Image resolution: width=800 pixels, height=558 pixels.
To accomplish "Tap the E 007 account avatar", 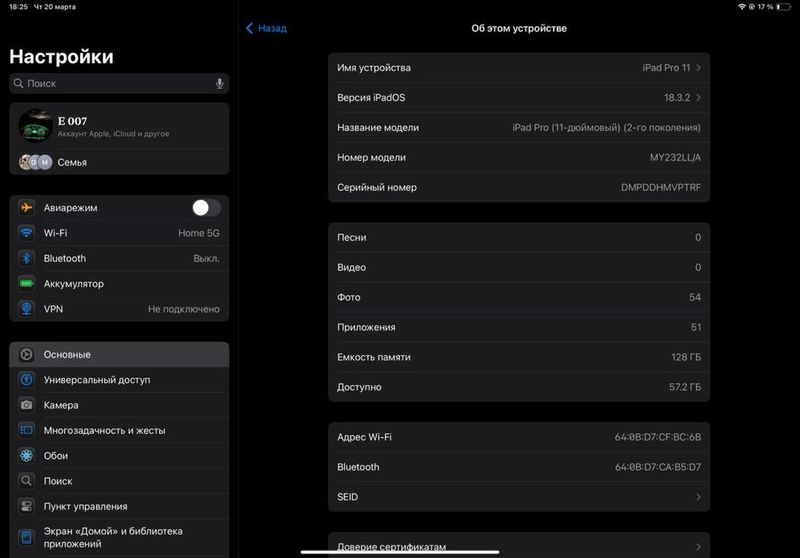I will pos(35,126).
